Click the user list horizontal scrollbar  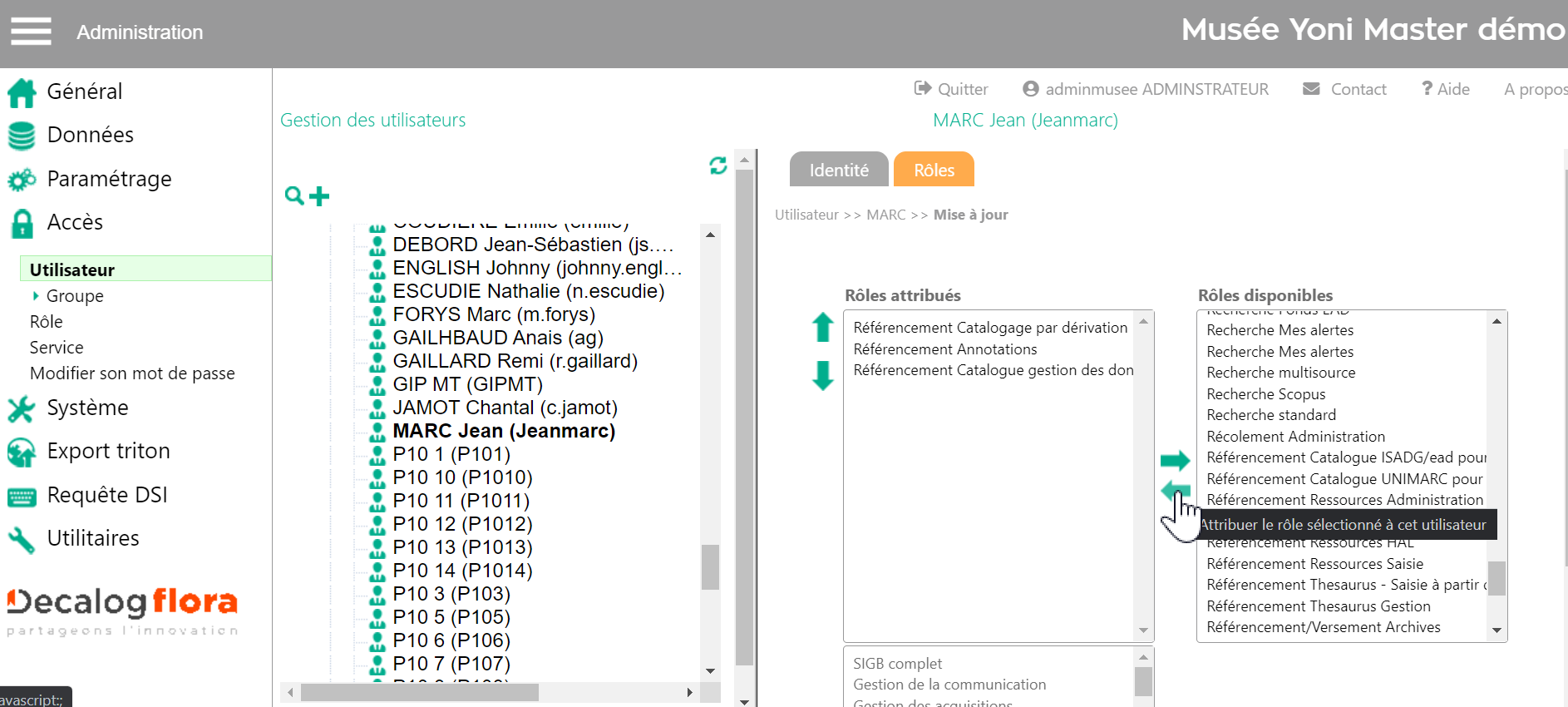coord(420,692)
